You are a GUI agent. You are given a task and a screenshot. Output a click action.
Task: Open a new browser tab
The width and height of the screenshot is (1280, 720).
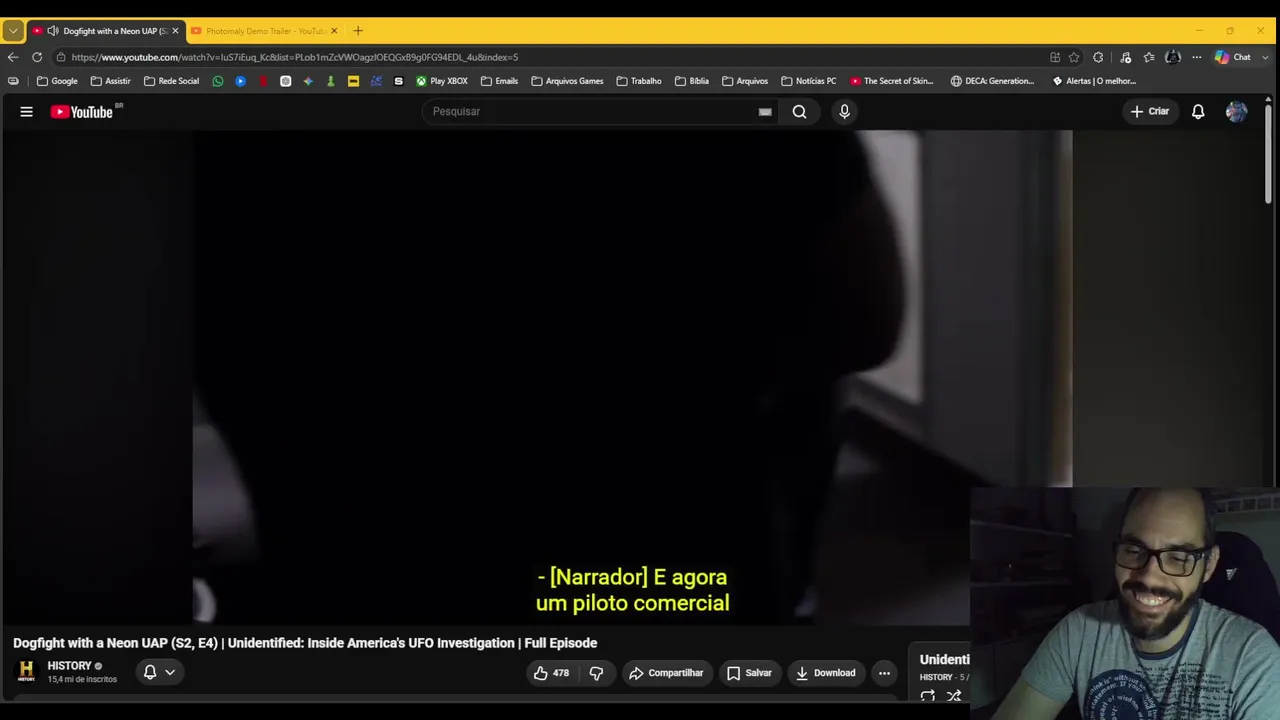tap(358, 31)
